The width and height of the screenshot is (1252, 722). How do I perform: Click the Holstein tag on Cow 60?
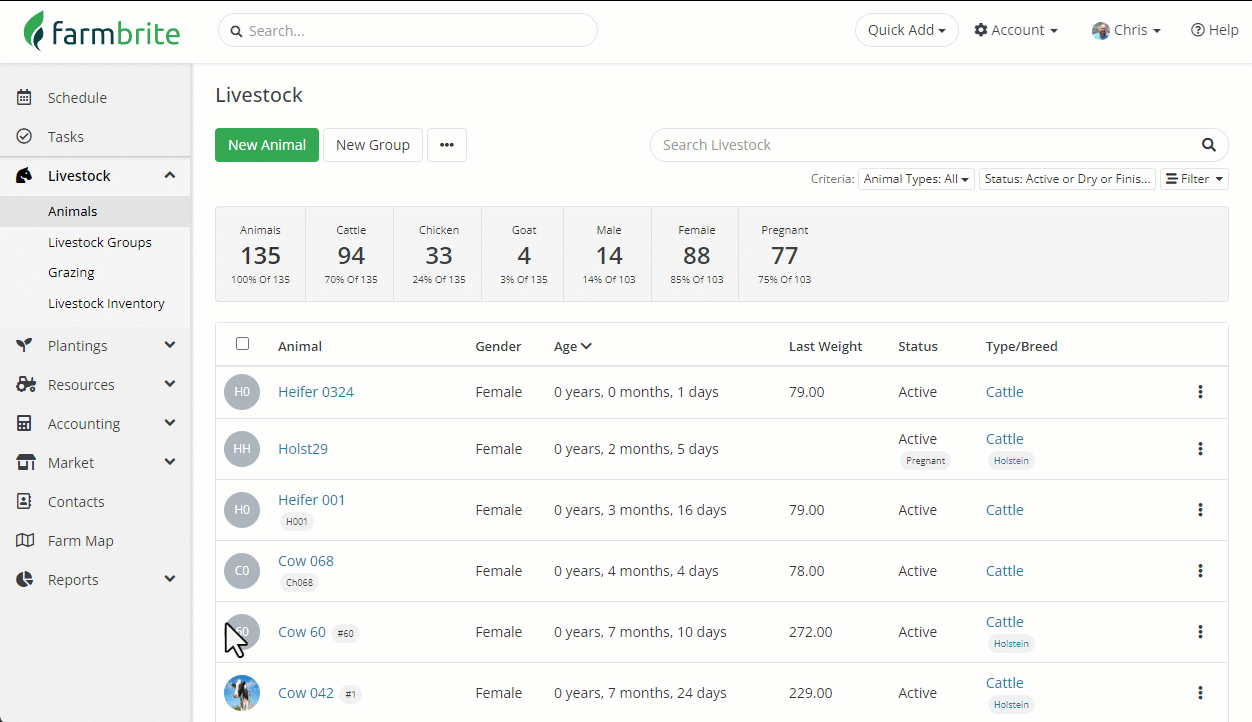tap(1011, 644)
